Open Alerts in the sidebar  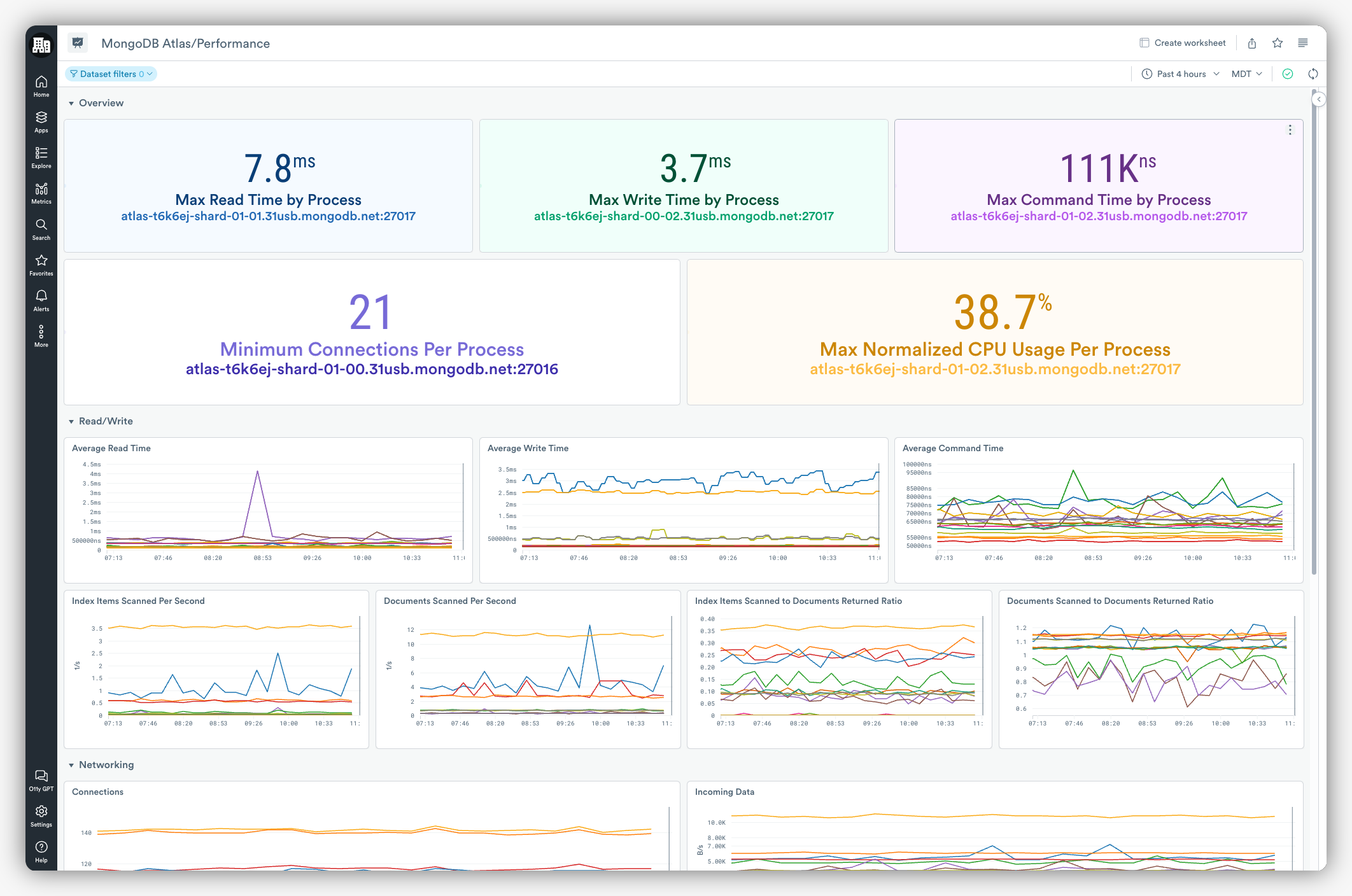tap(41, 301)
